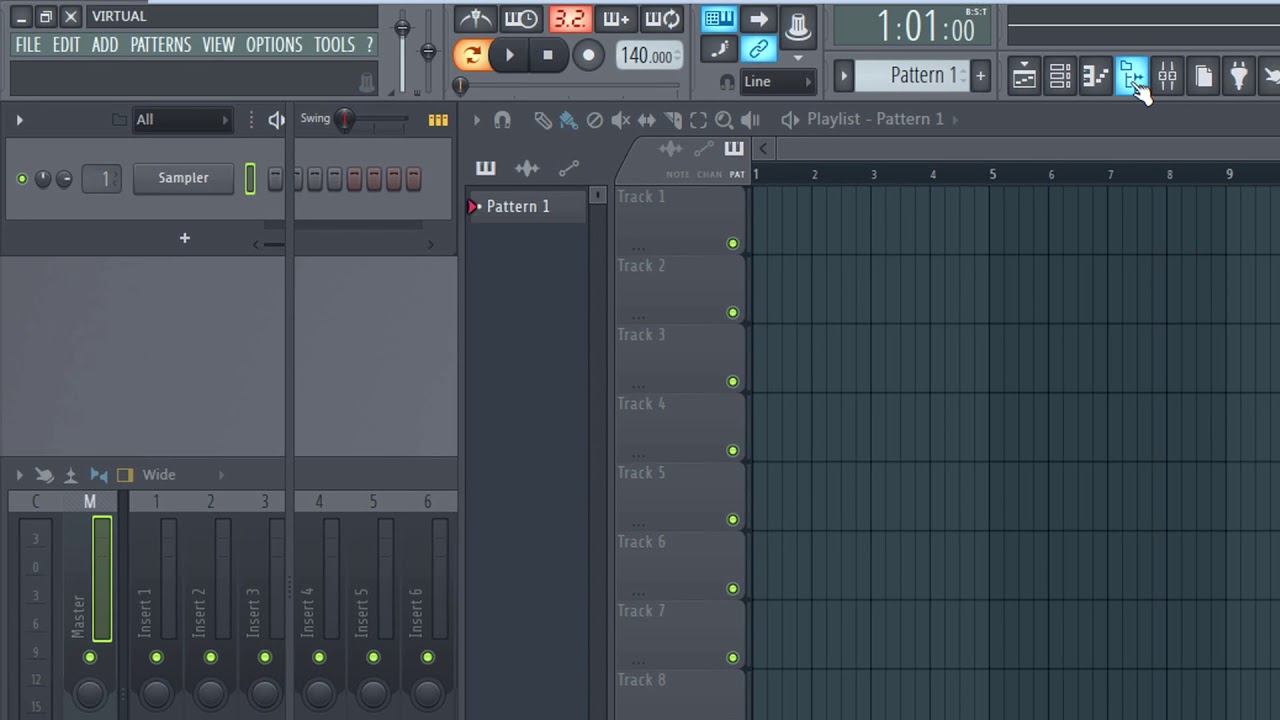Open the OPTIONS menu
This screenshot has height=720, width=1280.
274,45
